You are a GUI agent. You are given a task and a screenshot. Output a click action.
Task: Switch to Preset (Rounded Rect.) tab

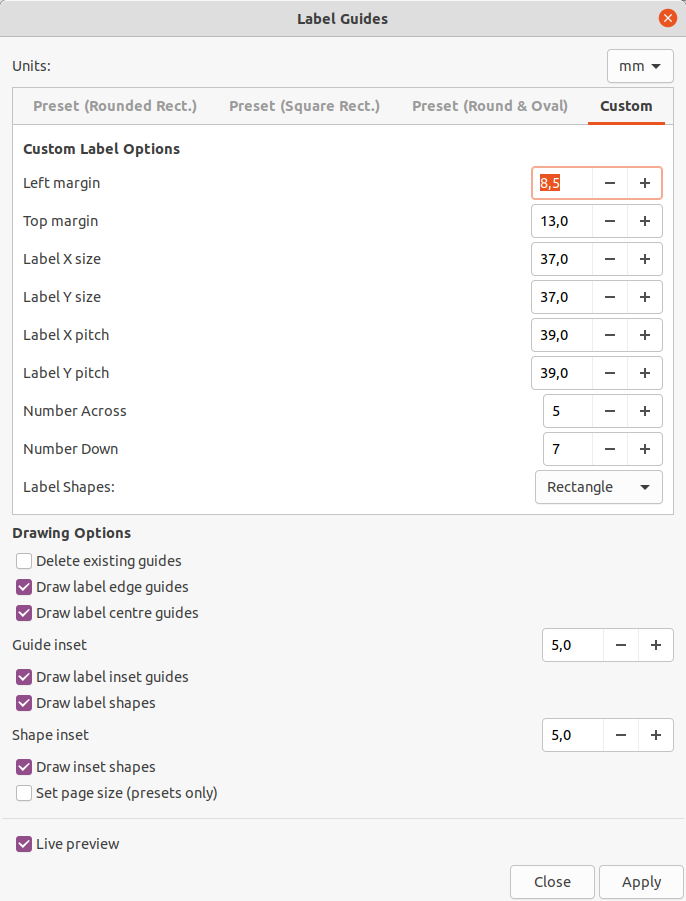coord(115,106)
